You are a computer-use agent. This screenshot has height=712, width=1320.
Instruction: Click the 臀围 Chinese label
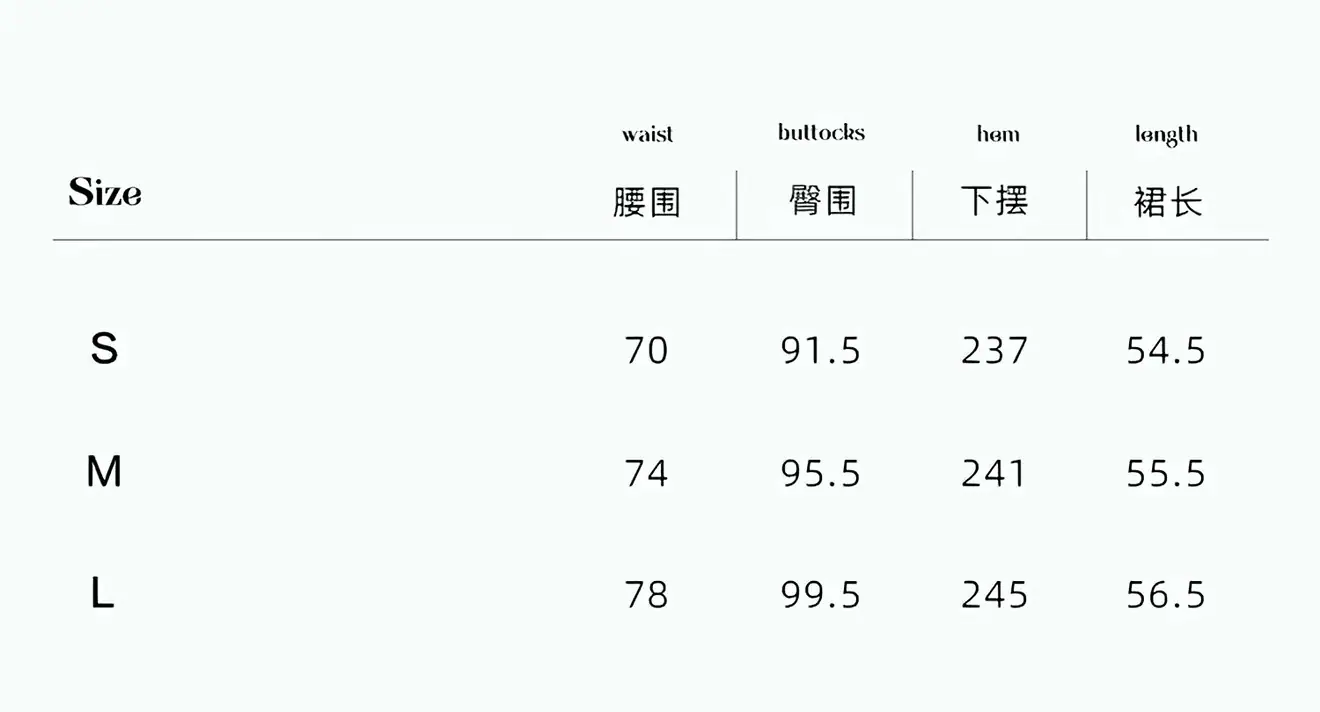[x=823, y=202]
